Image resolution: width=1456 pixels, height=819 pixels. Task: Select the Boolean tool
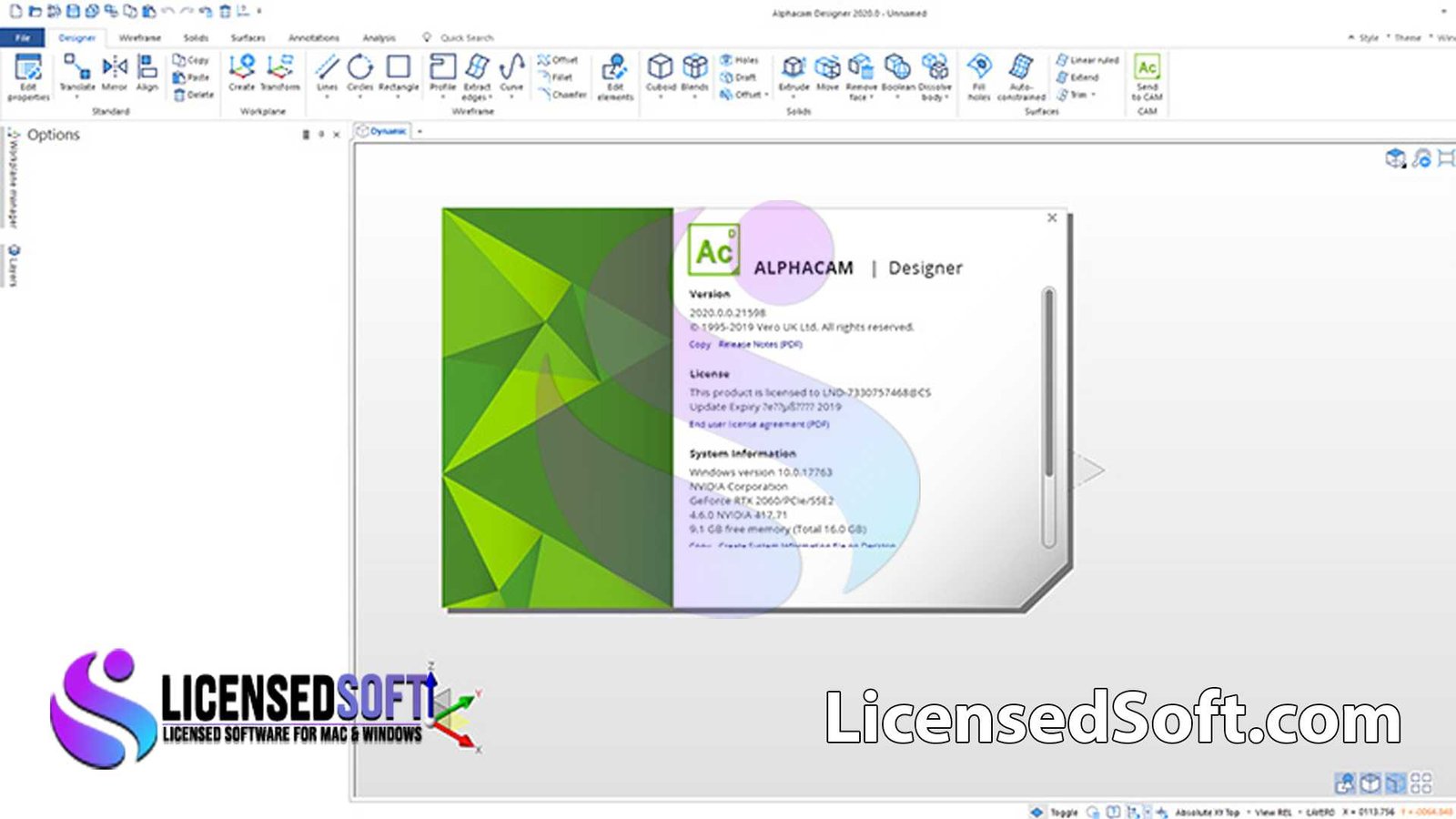point(898,75)
